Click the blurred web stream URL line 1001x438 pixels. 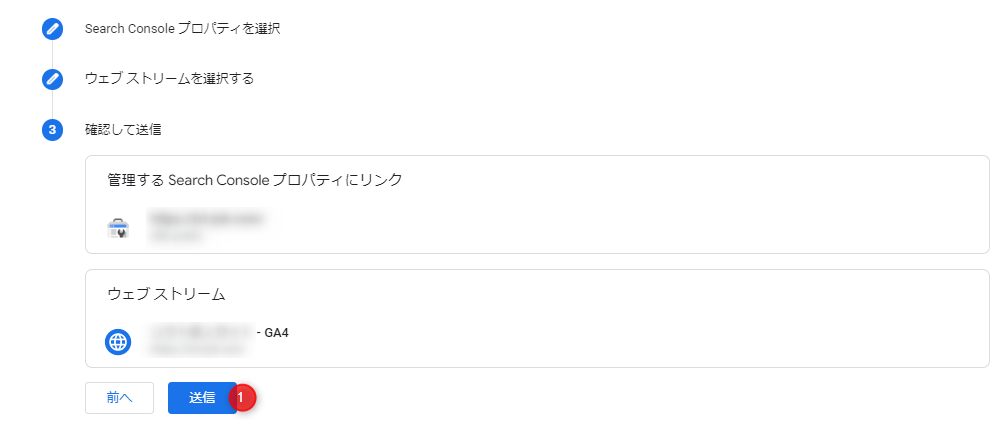[x=197, y=349]
